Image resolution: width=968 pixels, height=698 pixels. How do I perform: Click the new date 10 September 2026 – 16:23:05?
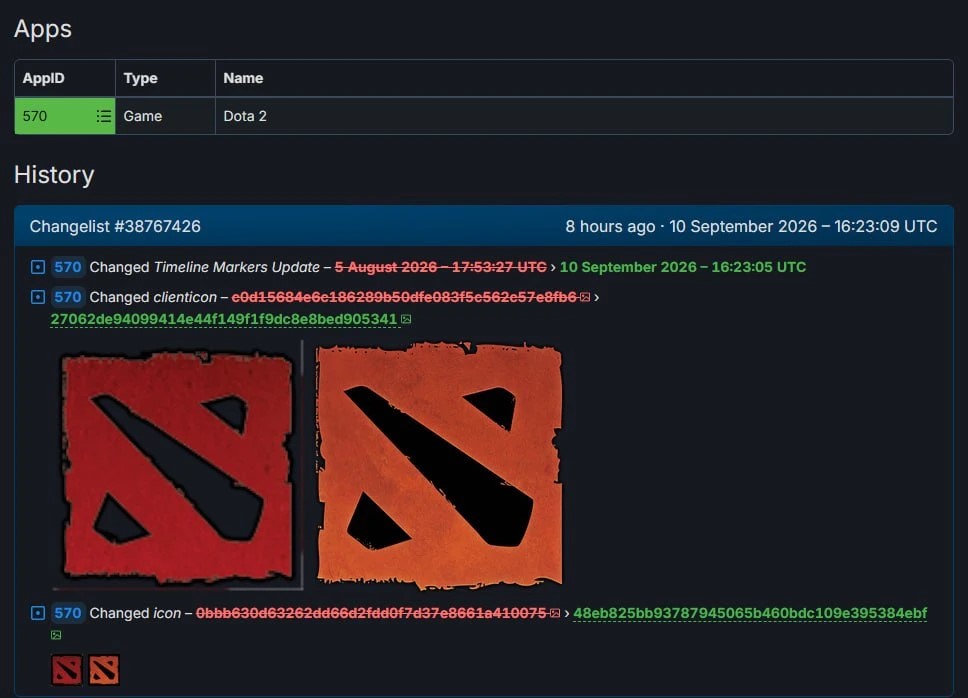[683, 267]
